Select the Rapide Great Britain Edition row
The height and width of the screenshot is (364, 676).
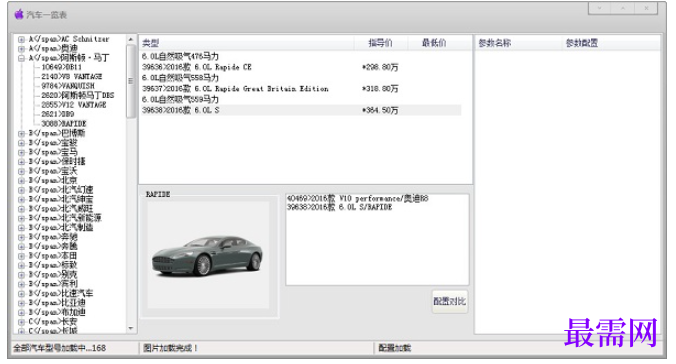pyautogui.click(x=301, y=89)
